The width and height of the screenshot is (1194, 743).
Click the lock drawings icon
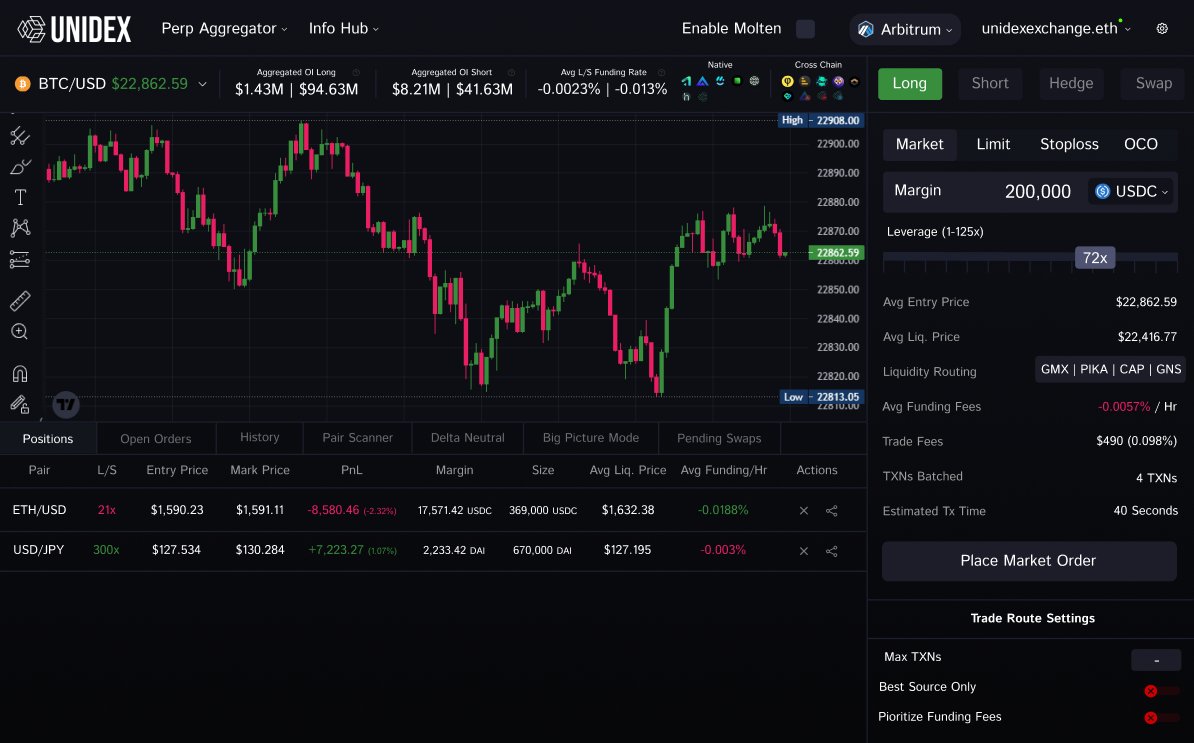(19, 404)
